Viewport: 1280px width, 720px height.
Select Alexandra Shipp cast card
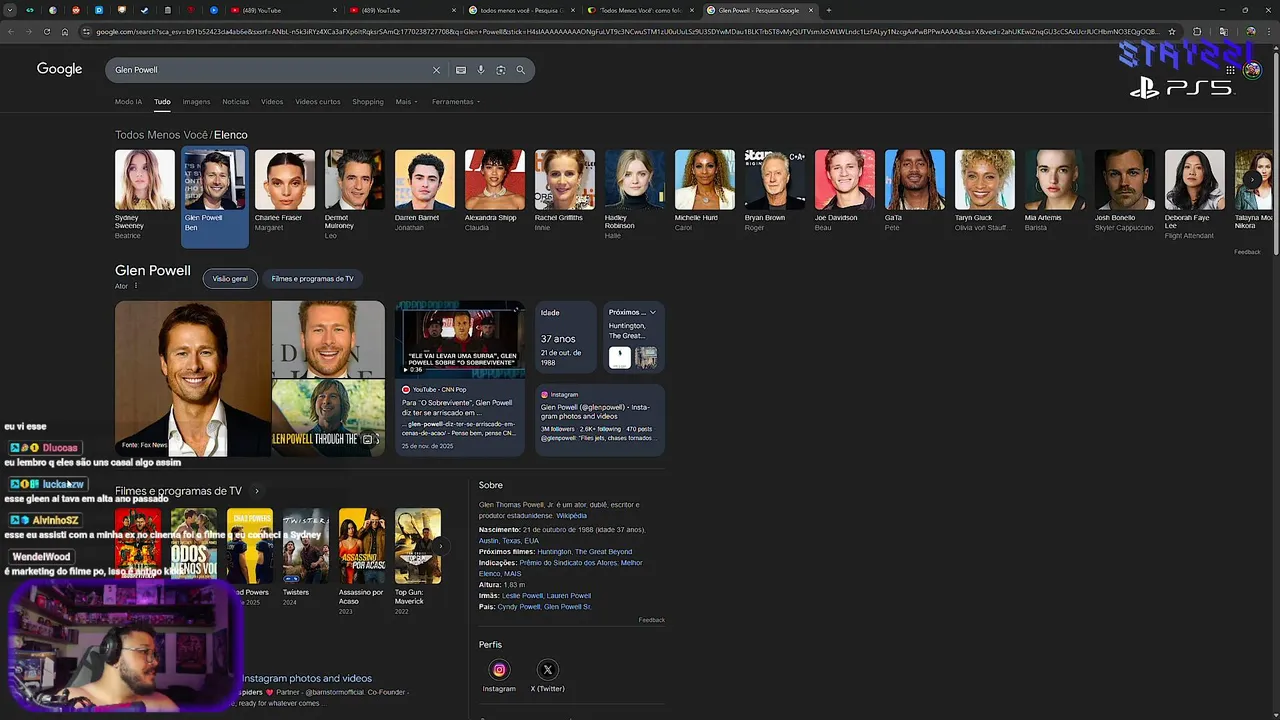[x=495, y=192]
